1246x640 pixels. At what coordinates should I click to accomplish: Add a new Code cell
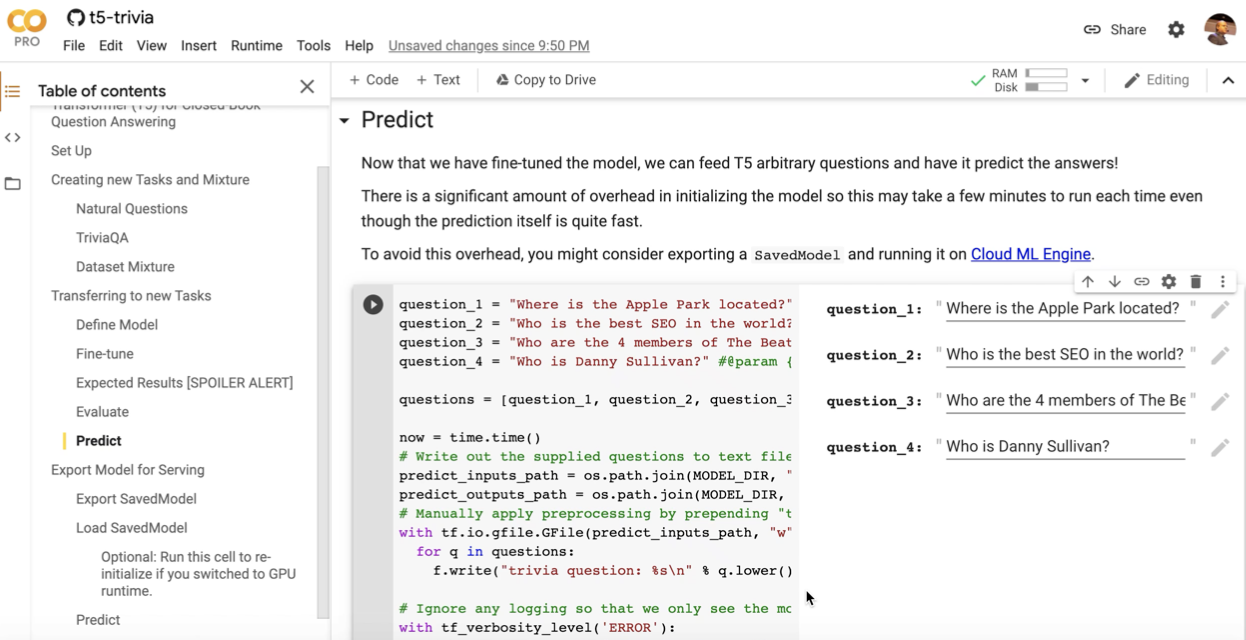[374, 80]
